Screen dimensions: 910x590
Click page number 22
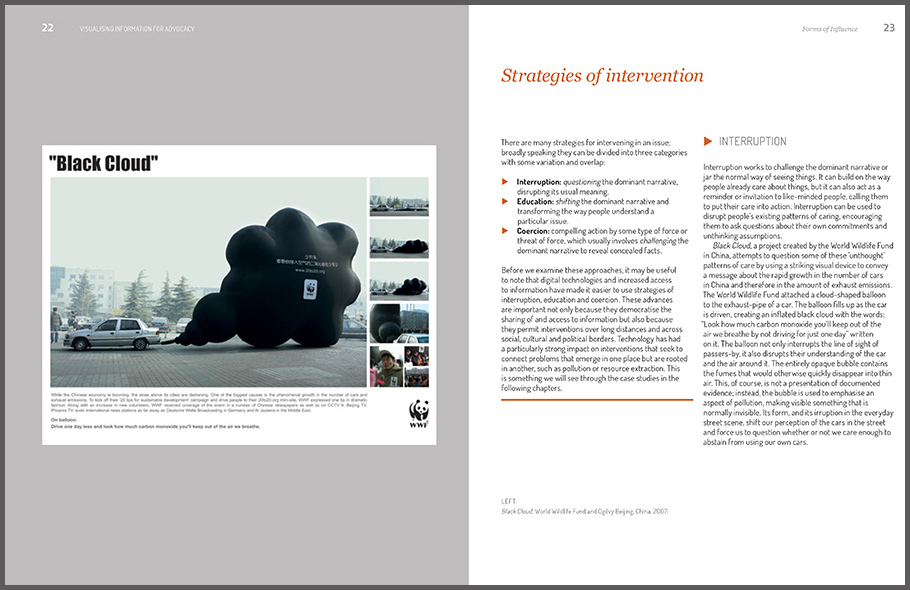pyautogui.click(x=48, y=28)
